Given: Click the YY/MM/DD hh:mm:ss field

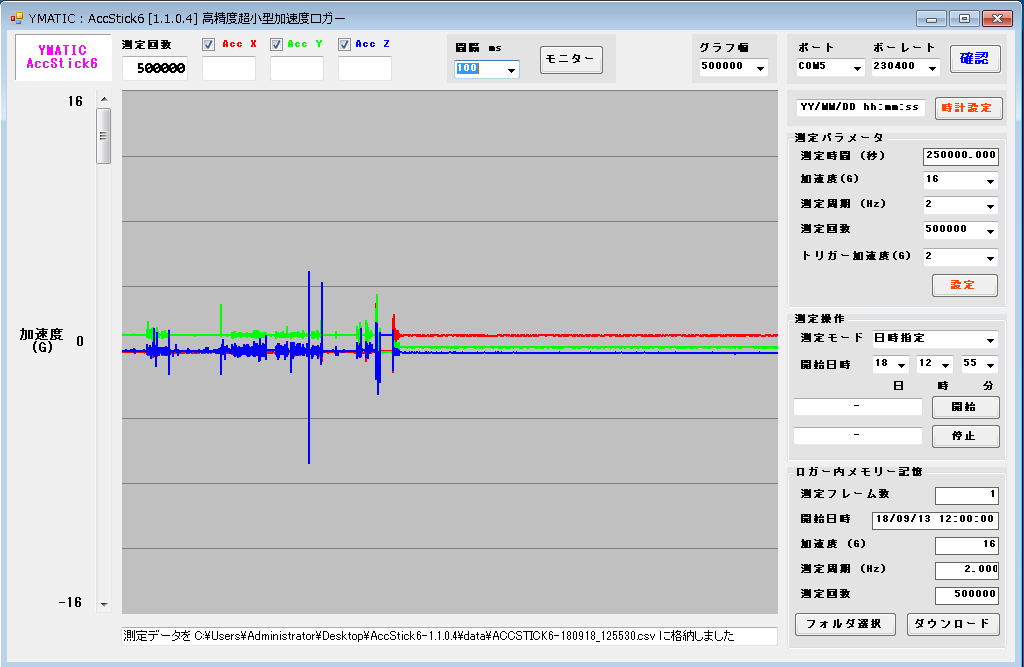Looking at the screenshot, I should pyautogui.click(x=860, y=107).
